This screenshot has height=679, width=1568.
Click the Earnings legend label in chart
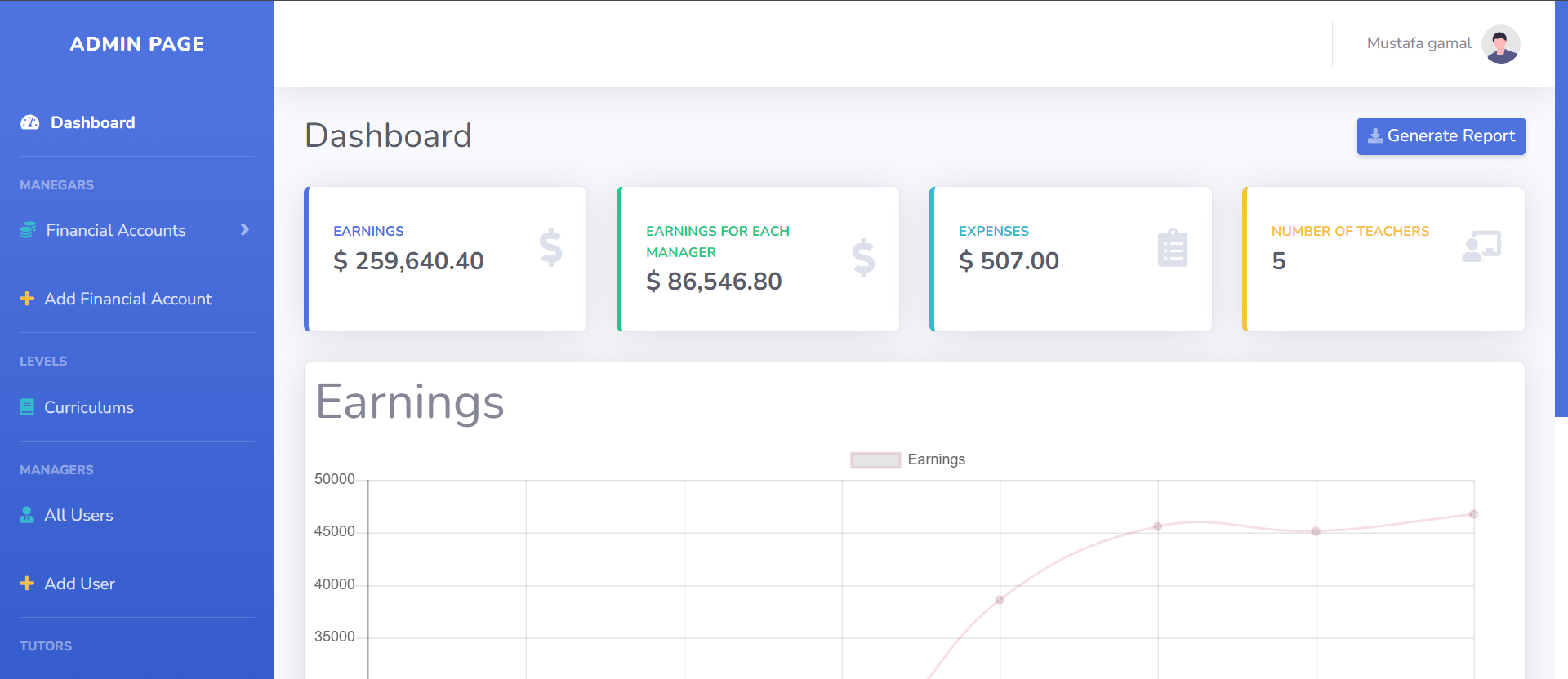[x=937, y=459]
